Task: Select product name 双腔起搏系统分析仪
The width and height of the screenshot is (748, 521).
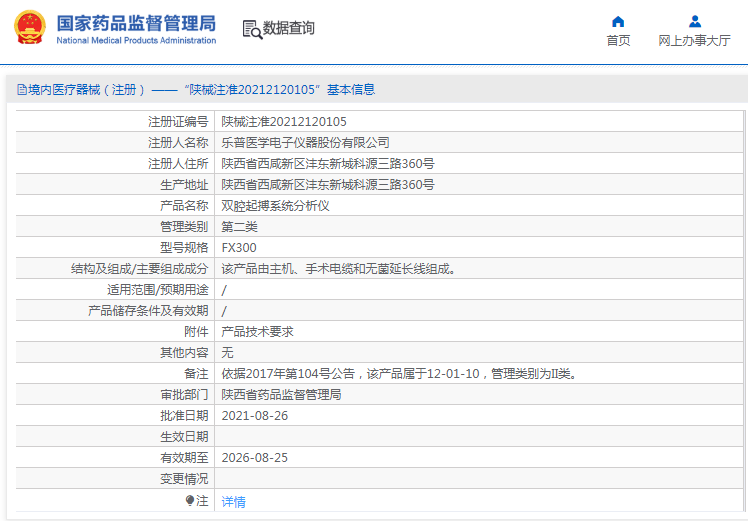Action: pos(275,206)
